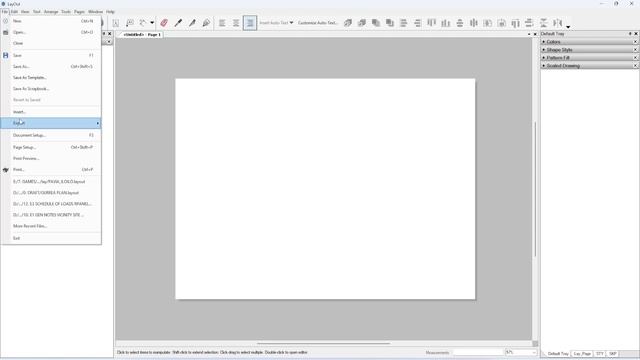Click Align Right icon

(x=418, y=23)
